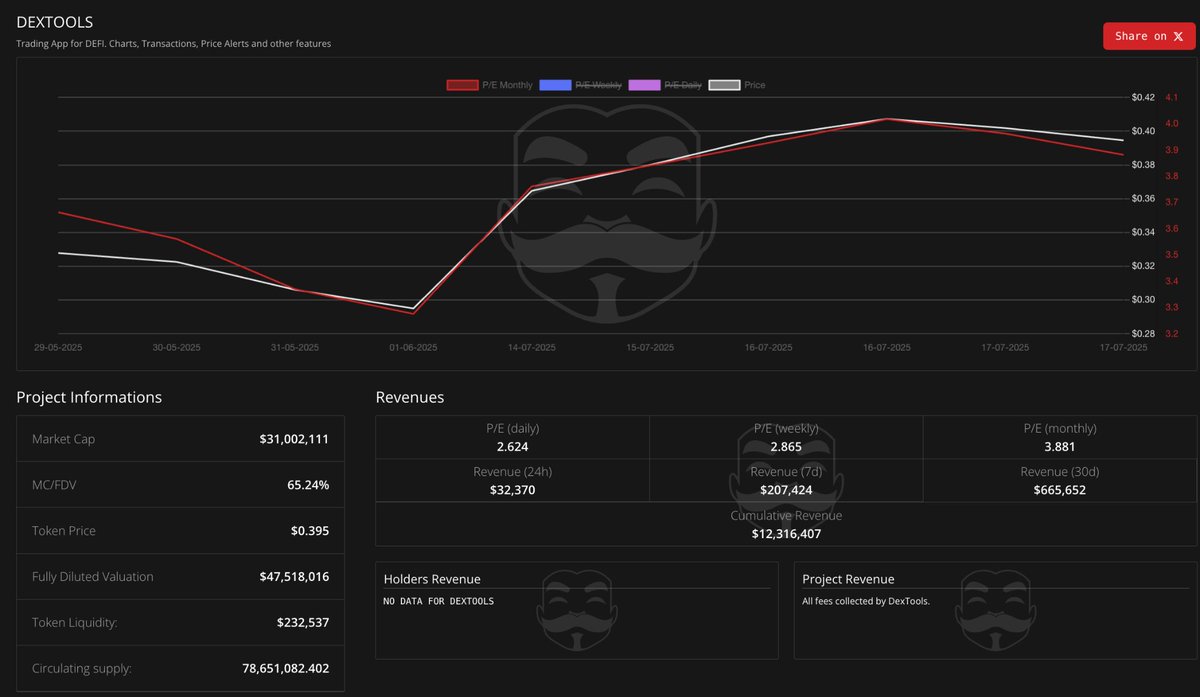This screenshot has height=697, width=1200.
Task: Click the 01-06-2025 date axis label
Action: click(x=413, y=348)
